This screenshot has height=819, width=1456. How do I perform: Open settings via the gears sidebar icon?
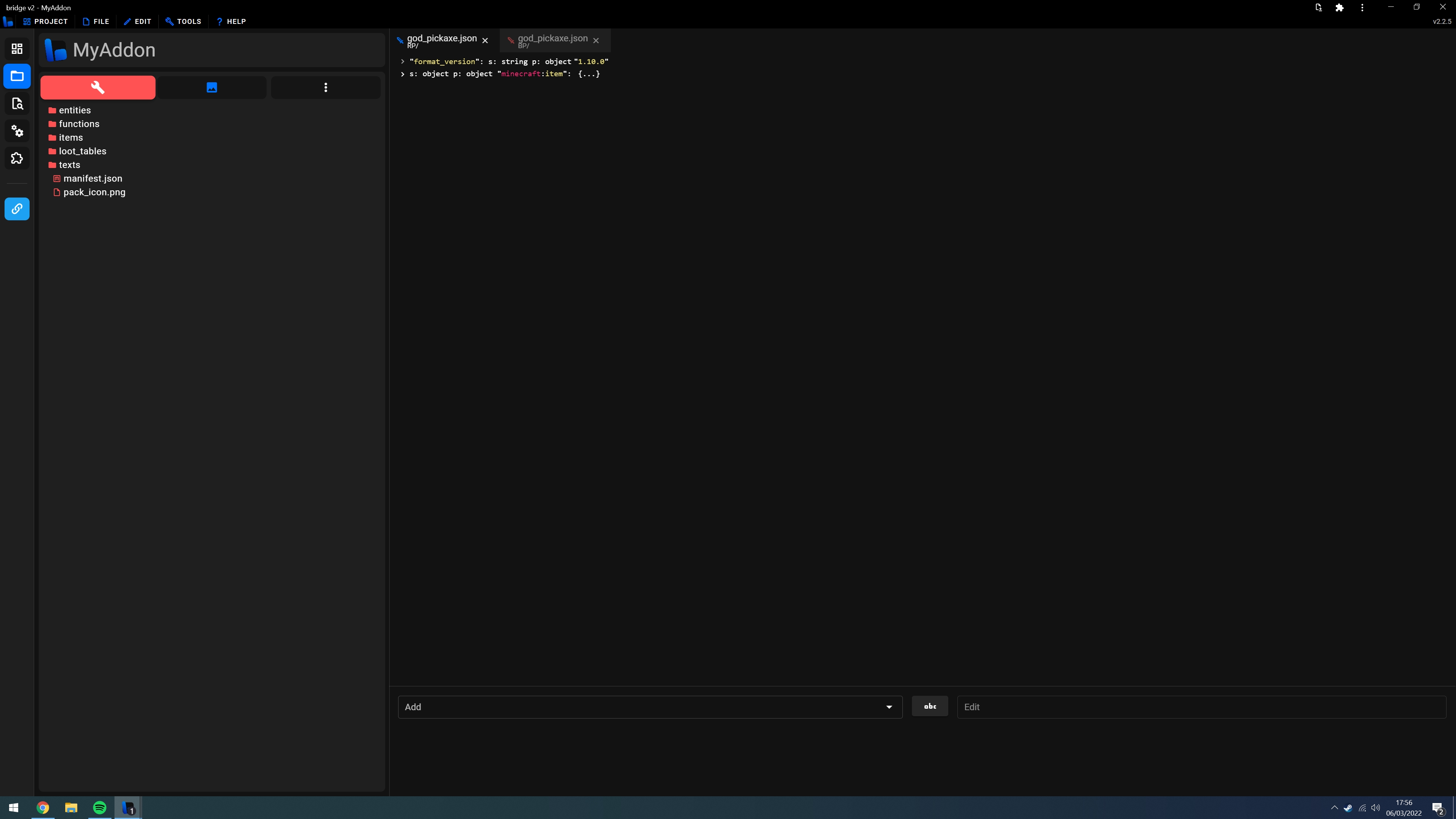tap(17, 131)
